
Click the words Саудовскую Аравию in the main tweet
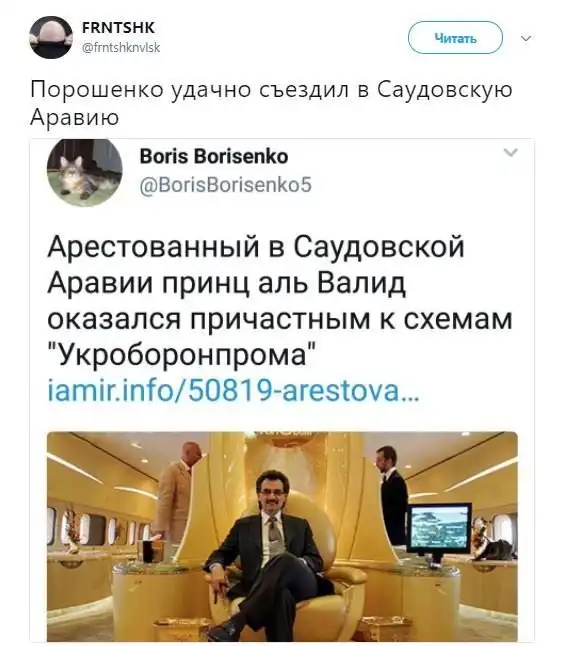click(x=271, y=103)
